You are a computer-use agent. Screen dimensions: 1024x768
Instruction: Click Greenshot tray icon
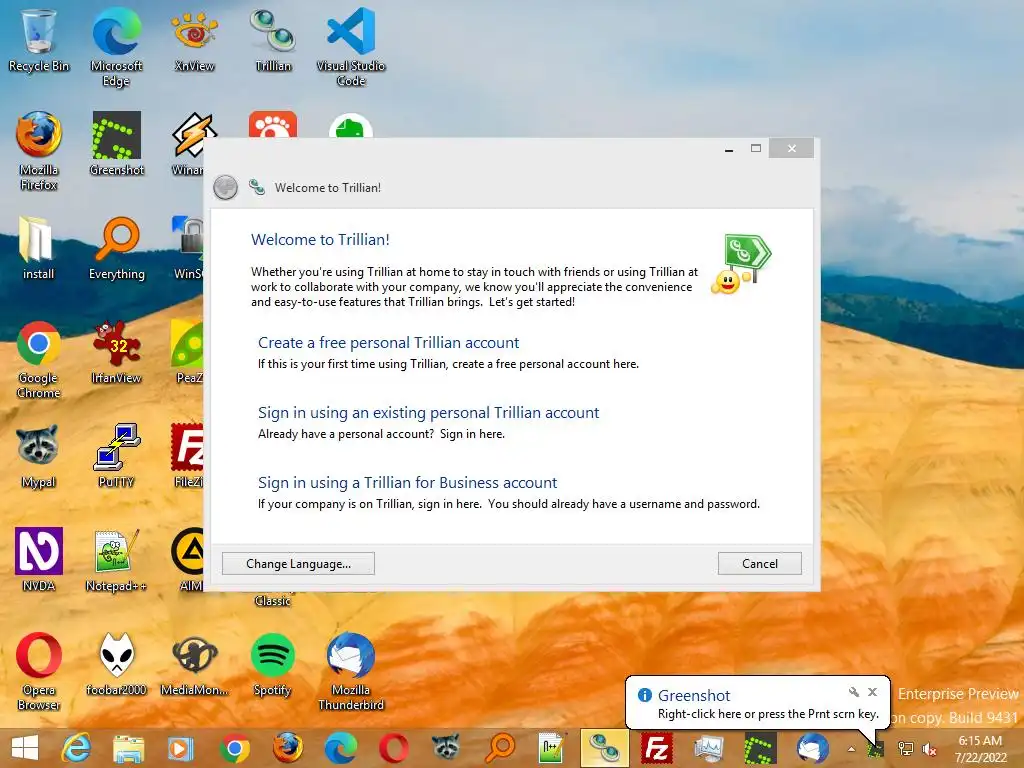[876, 749]
